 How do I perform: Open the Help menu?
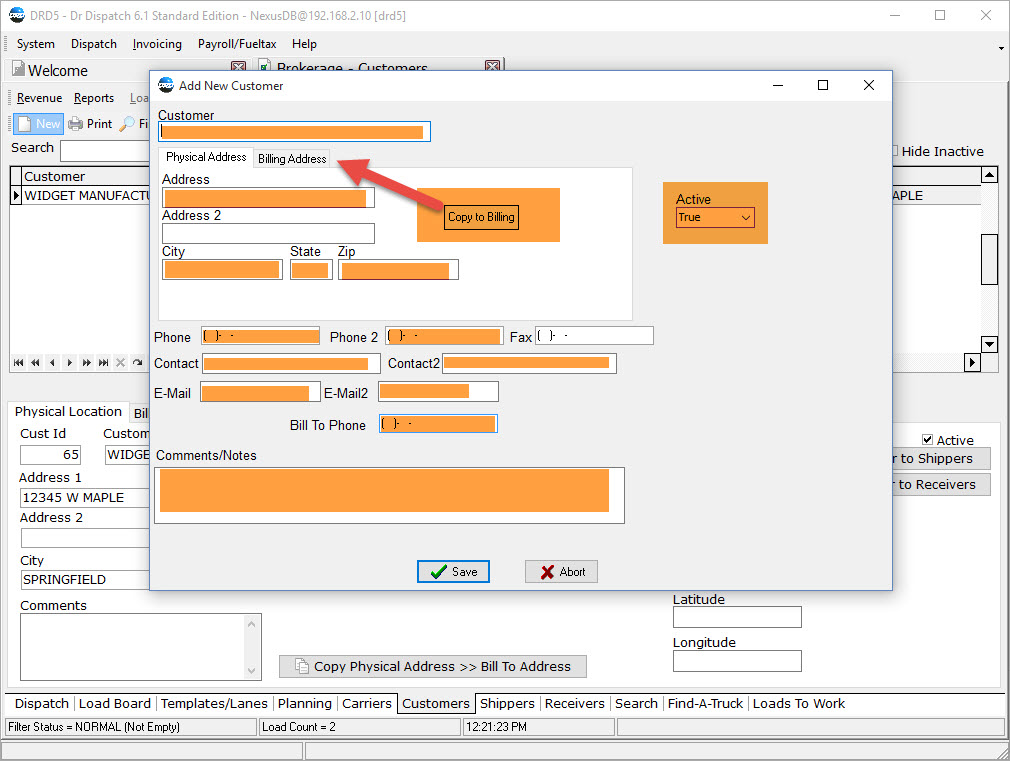(x=304, y=44)
